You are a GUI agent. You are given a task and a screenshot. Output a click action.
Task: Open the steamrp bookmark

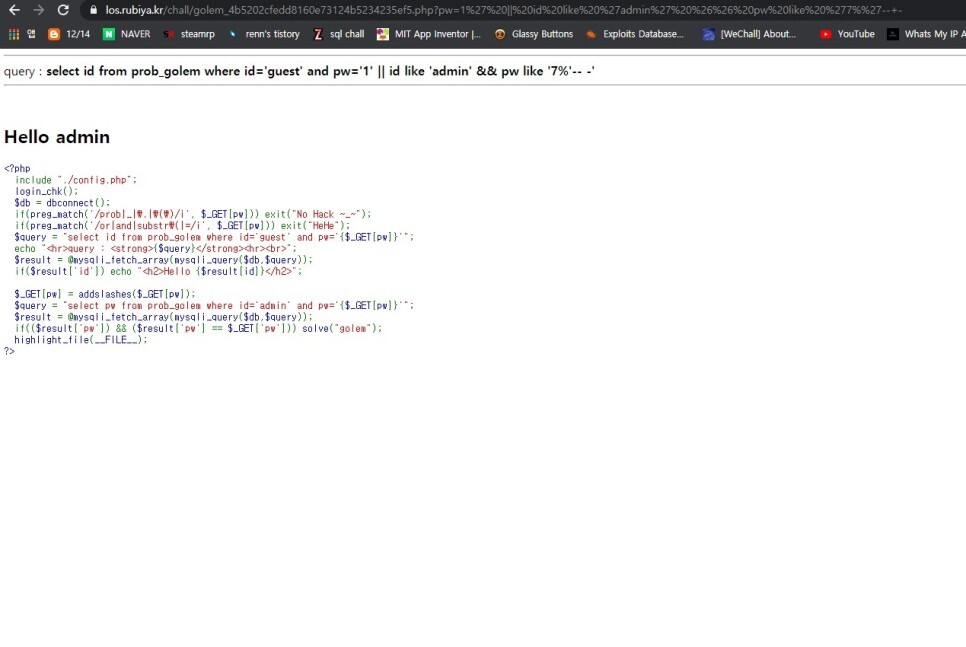189,34
